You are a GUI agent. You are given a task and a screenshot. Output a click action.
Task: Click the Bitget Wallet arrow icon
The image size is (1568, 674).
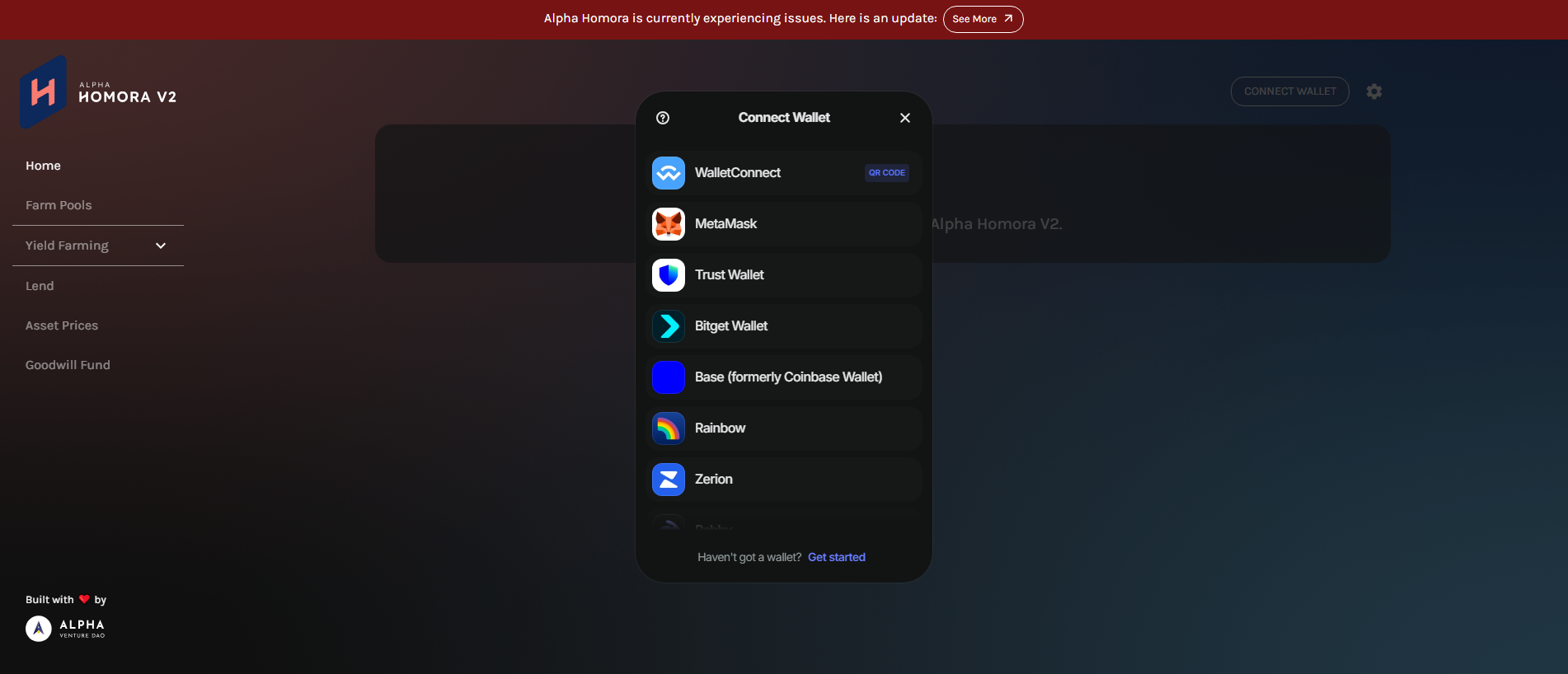[x=669, y=326]
